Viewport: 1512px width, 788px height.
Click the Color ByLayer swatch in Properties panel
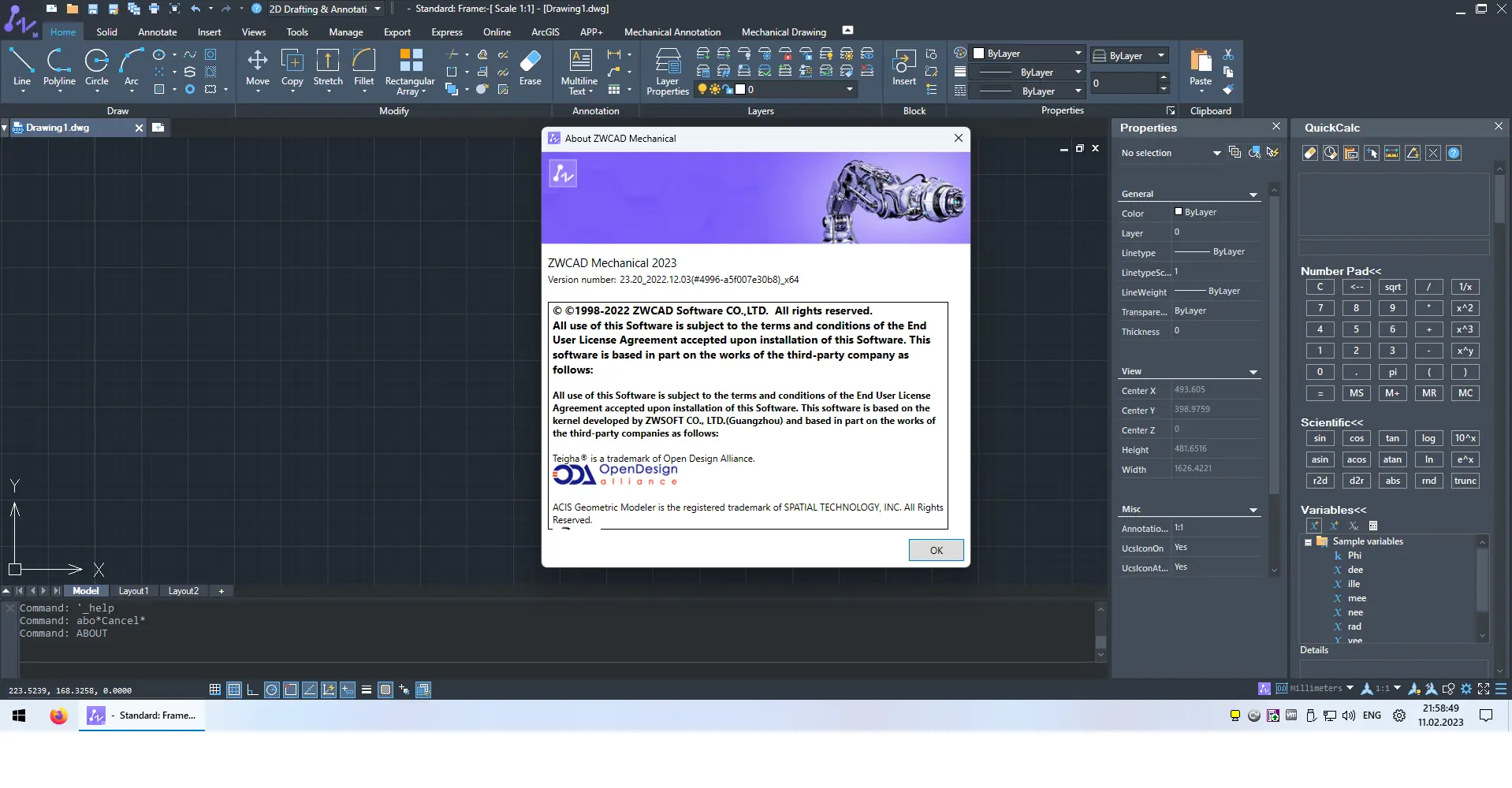point(1179,212)
